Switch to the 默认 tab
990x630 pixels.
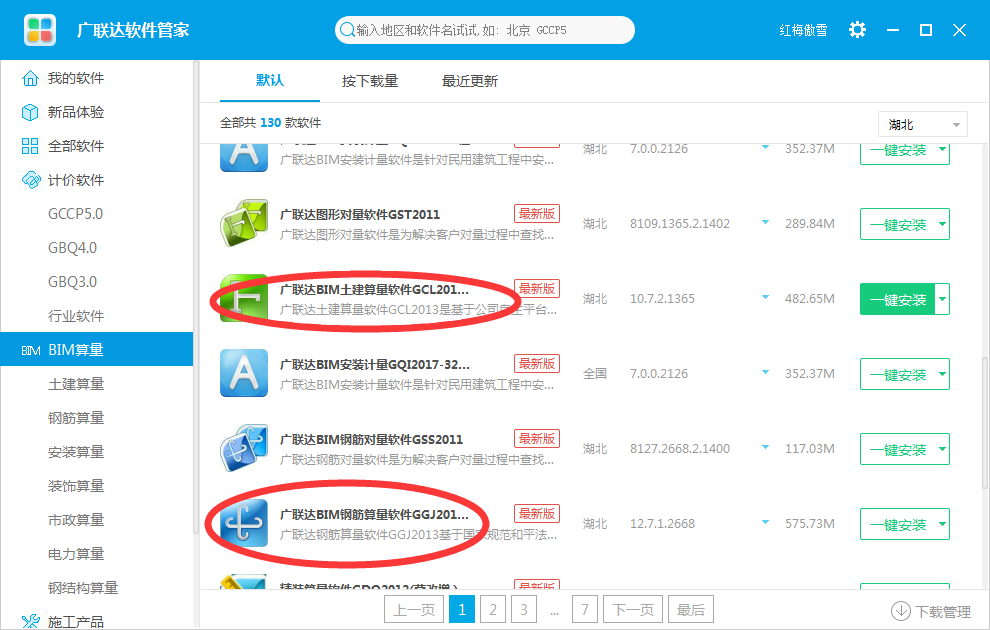pos(270,81)
